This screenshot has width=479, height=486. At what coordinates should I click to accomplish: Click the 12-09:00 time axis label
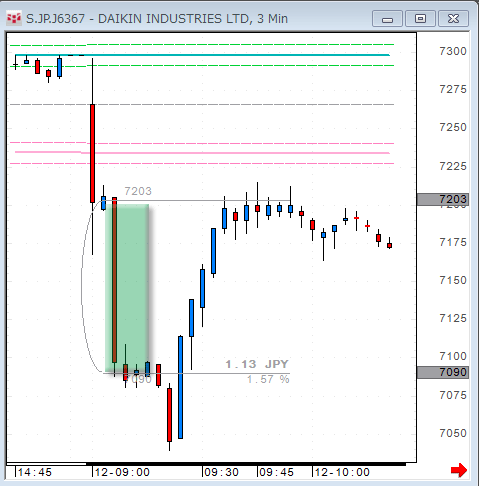click(x=122, y=472)
